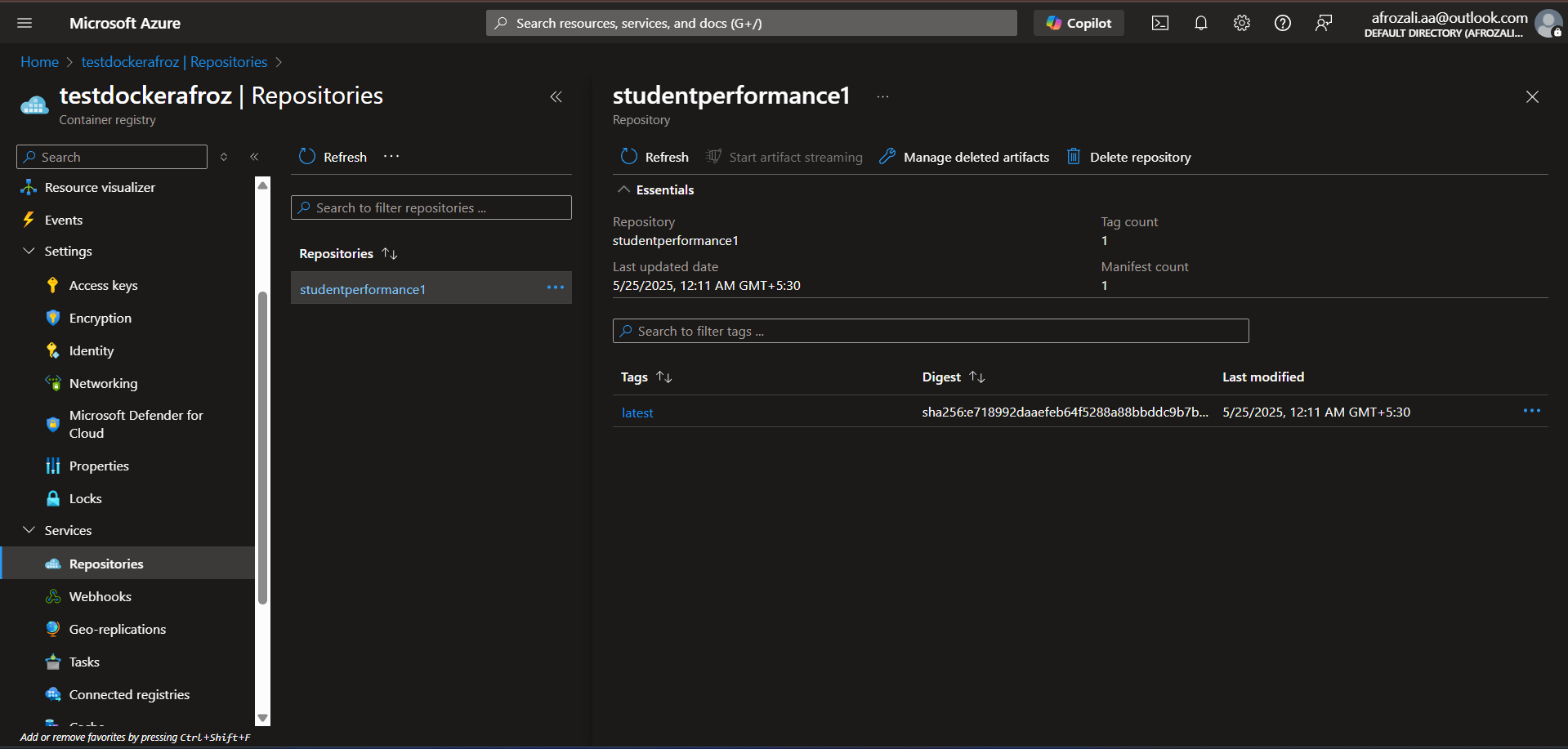Select Webhooks in the sidebar
The image size is (1568, 749).
(100, 596)
